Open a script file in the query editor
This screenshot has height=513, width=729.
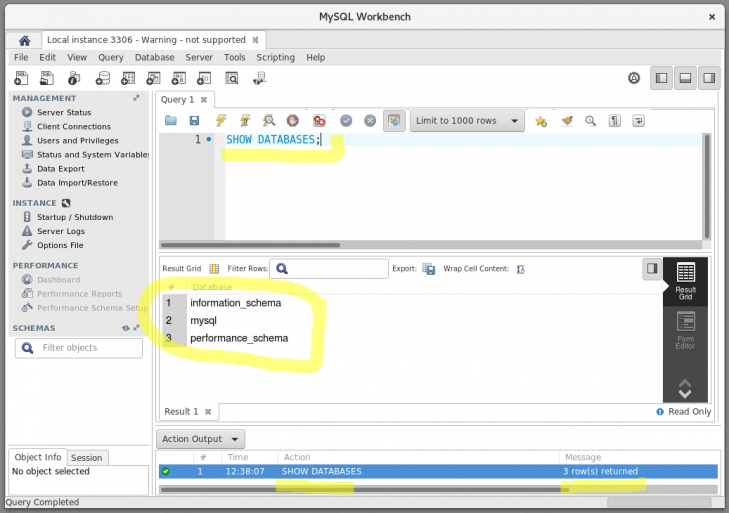tap(171, 121)
